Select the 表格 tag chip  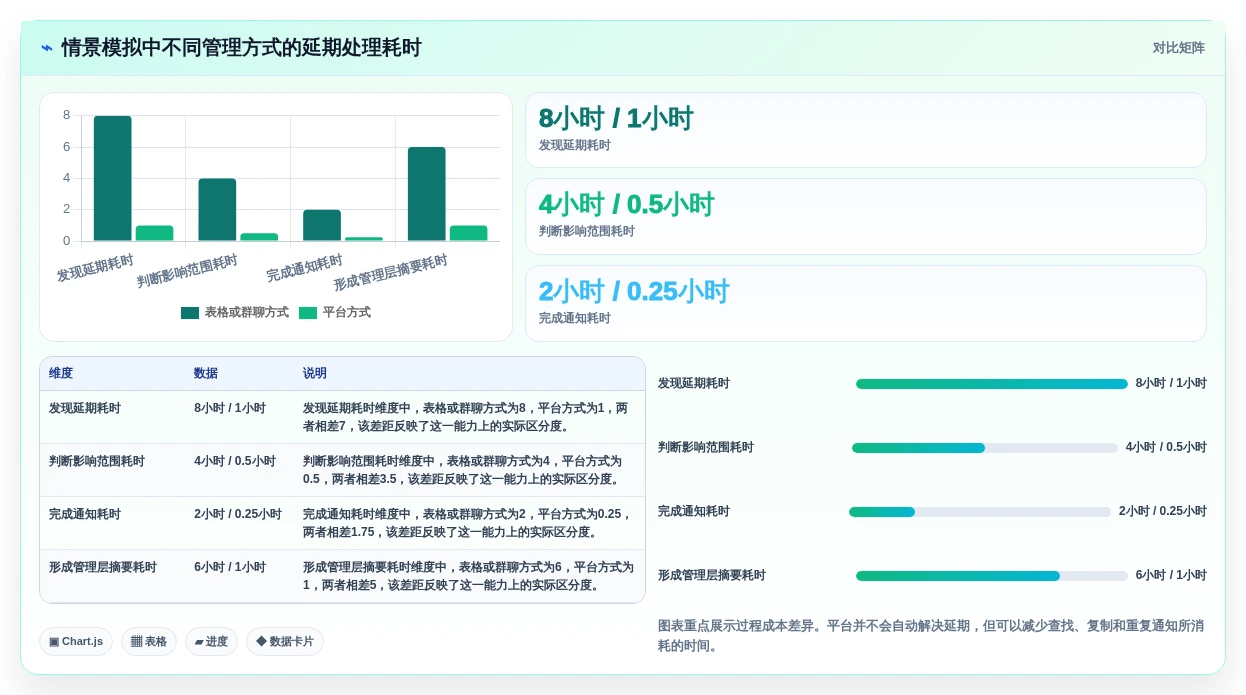click(x=149, y=642)
